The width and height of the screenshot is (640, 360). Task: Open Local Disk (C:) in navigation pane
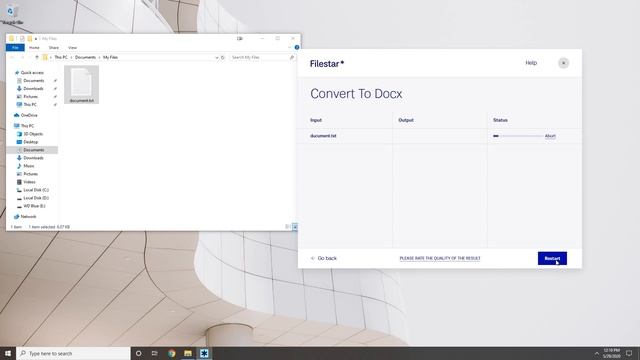[x=36, y=190]
